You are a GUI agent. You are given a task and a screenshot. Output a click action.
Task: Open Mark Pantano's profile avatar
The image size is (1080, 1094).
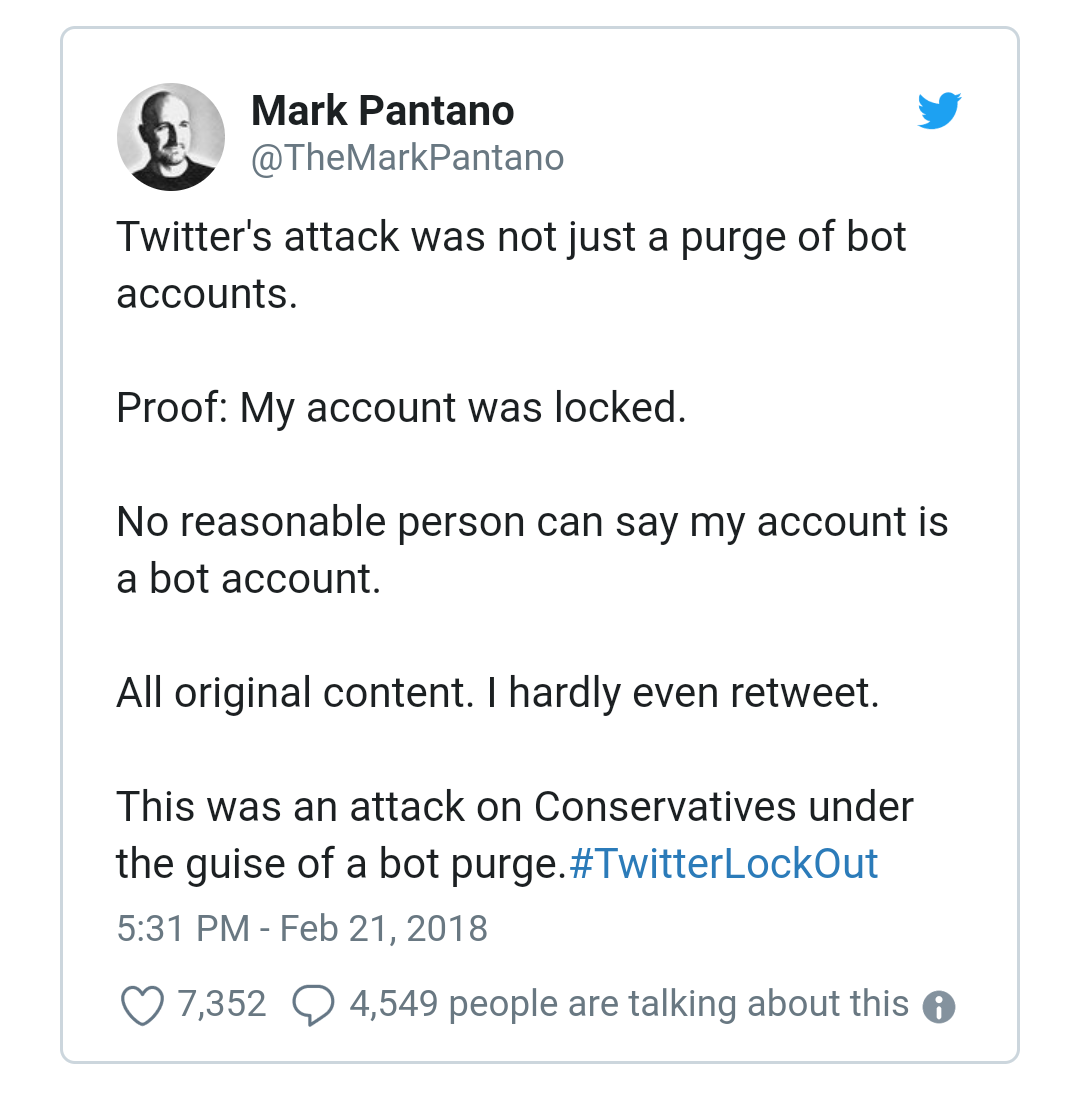coord(171,137)
